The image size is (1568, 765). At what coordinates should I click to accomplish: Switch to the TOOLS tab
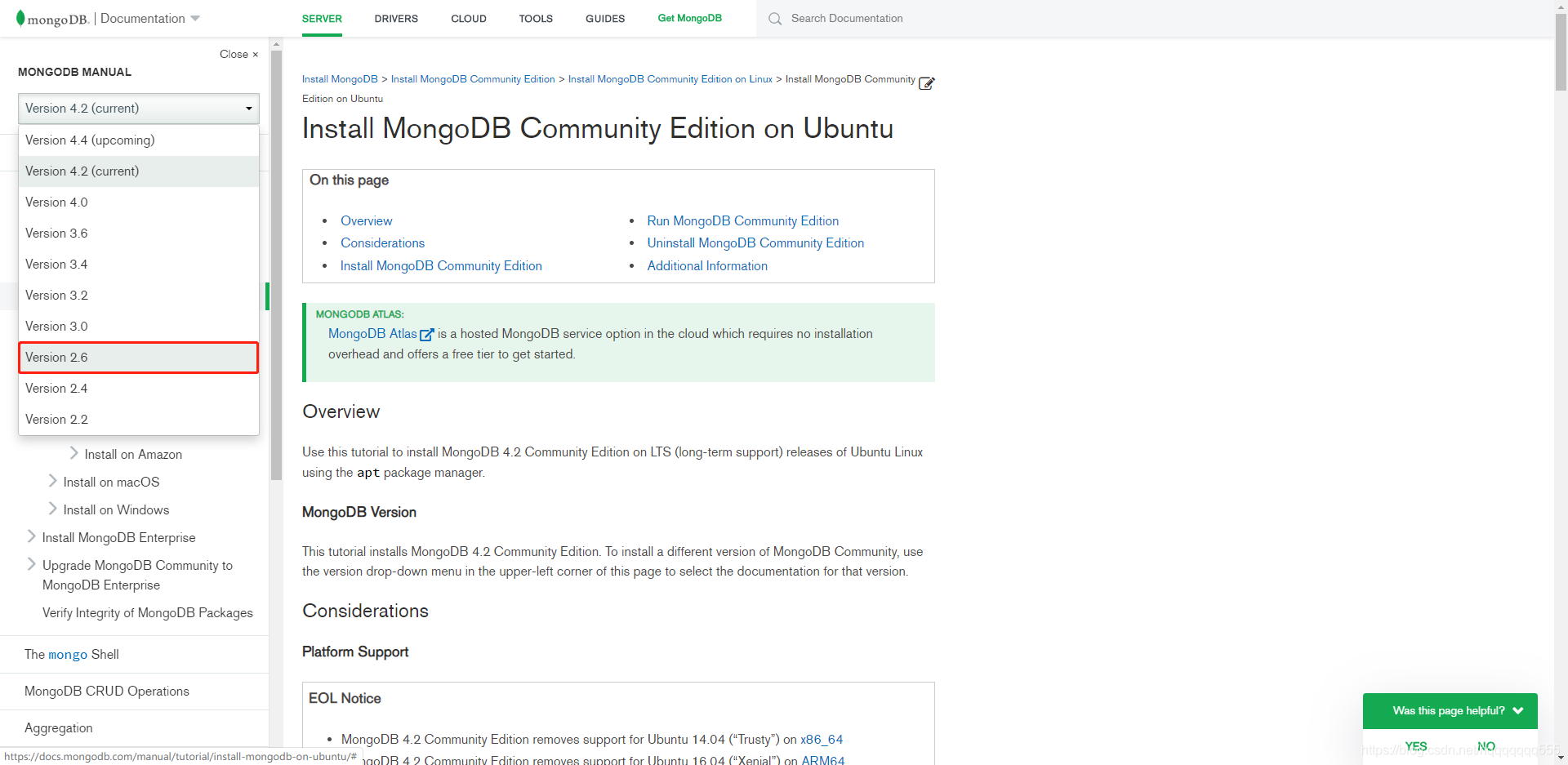click(536, 19)
